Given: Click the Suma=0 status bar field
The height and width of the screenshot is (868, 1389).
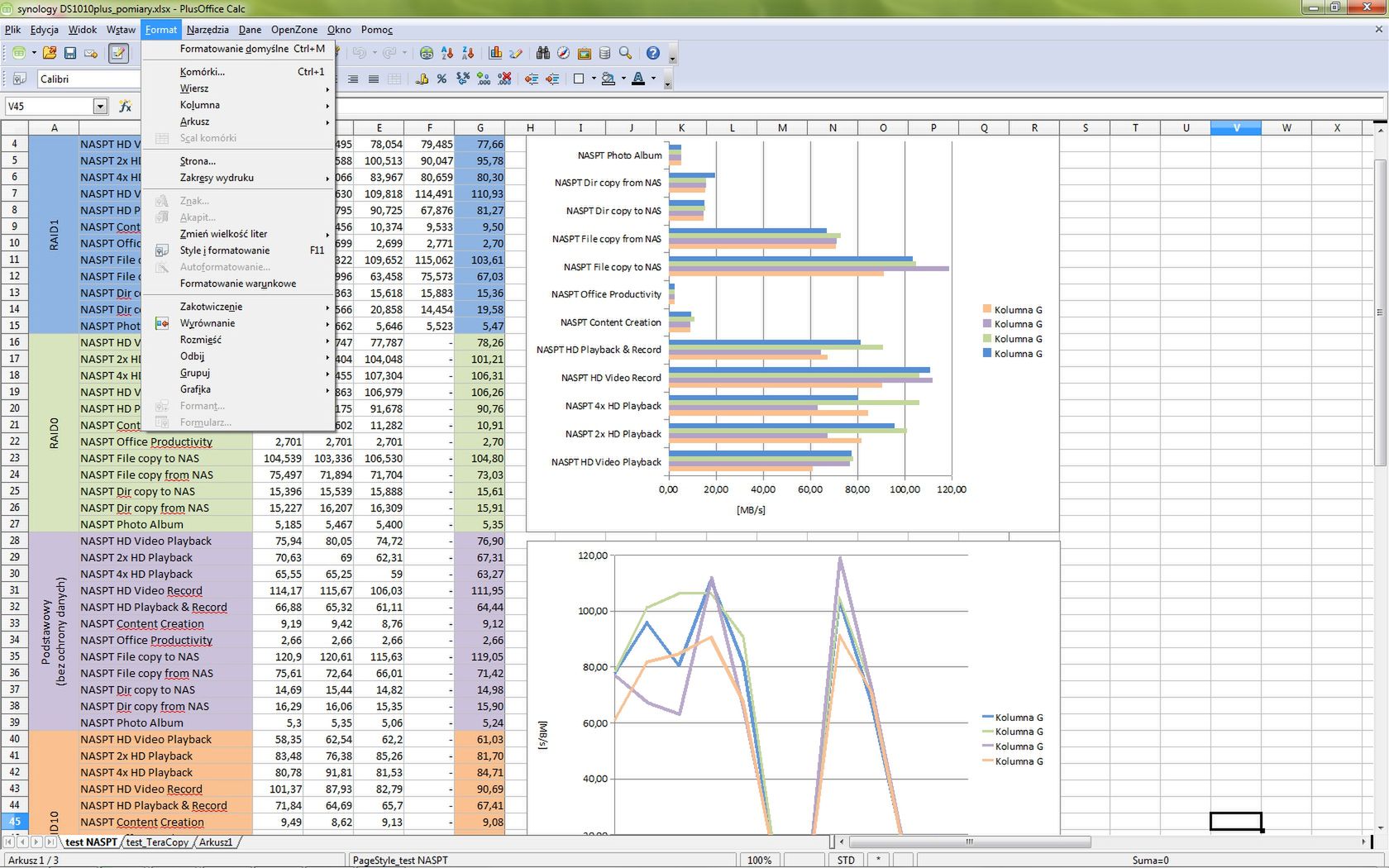Looking at the screenshot, I should coord(1150,860).
